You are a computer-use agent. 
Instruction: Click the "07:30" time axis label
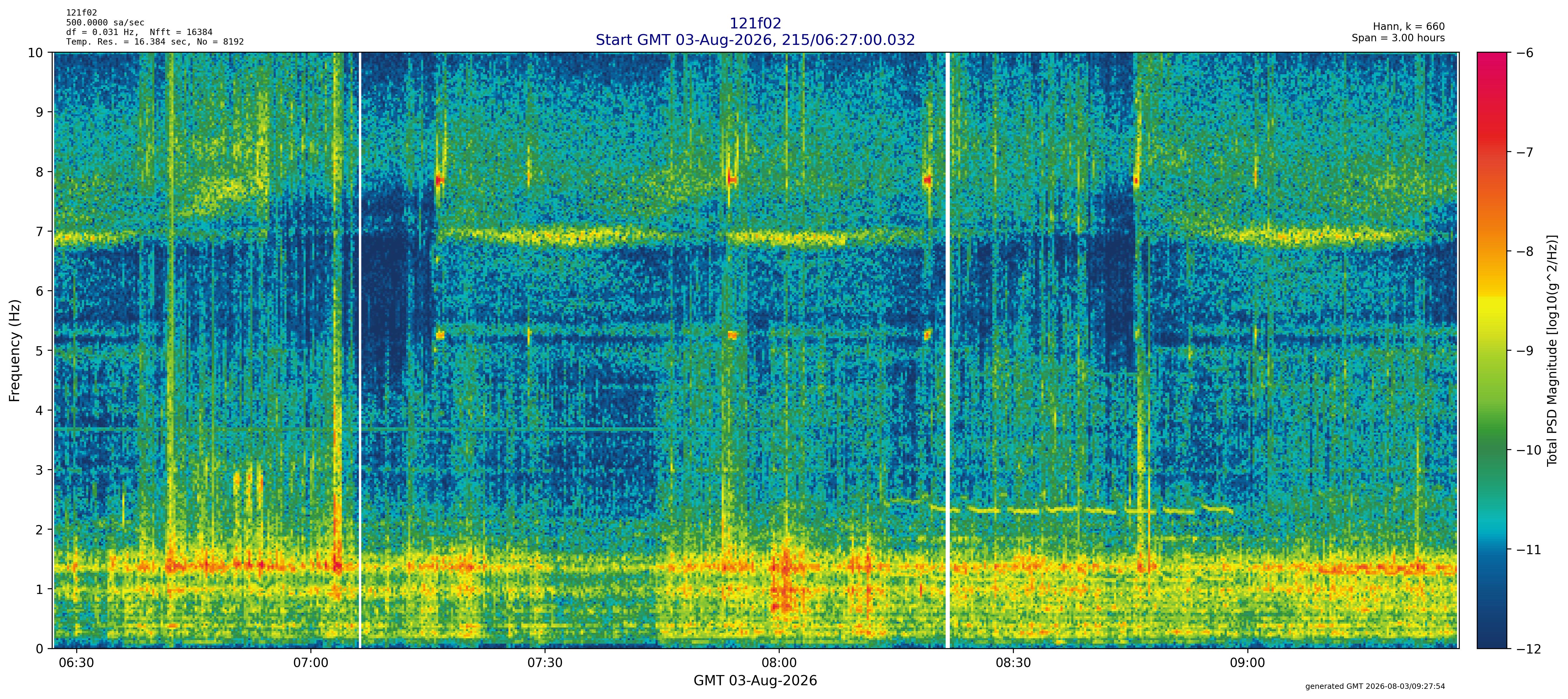coord(545,663)
